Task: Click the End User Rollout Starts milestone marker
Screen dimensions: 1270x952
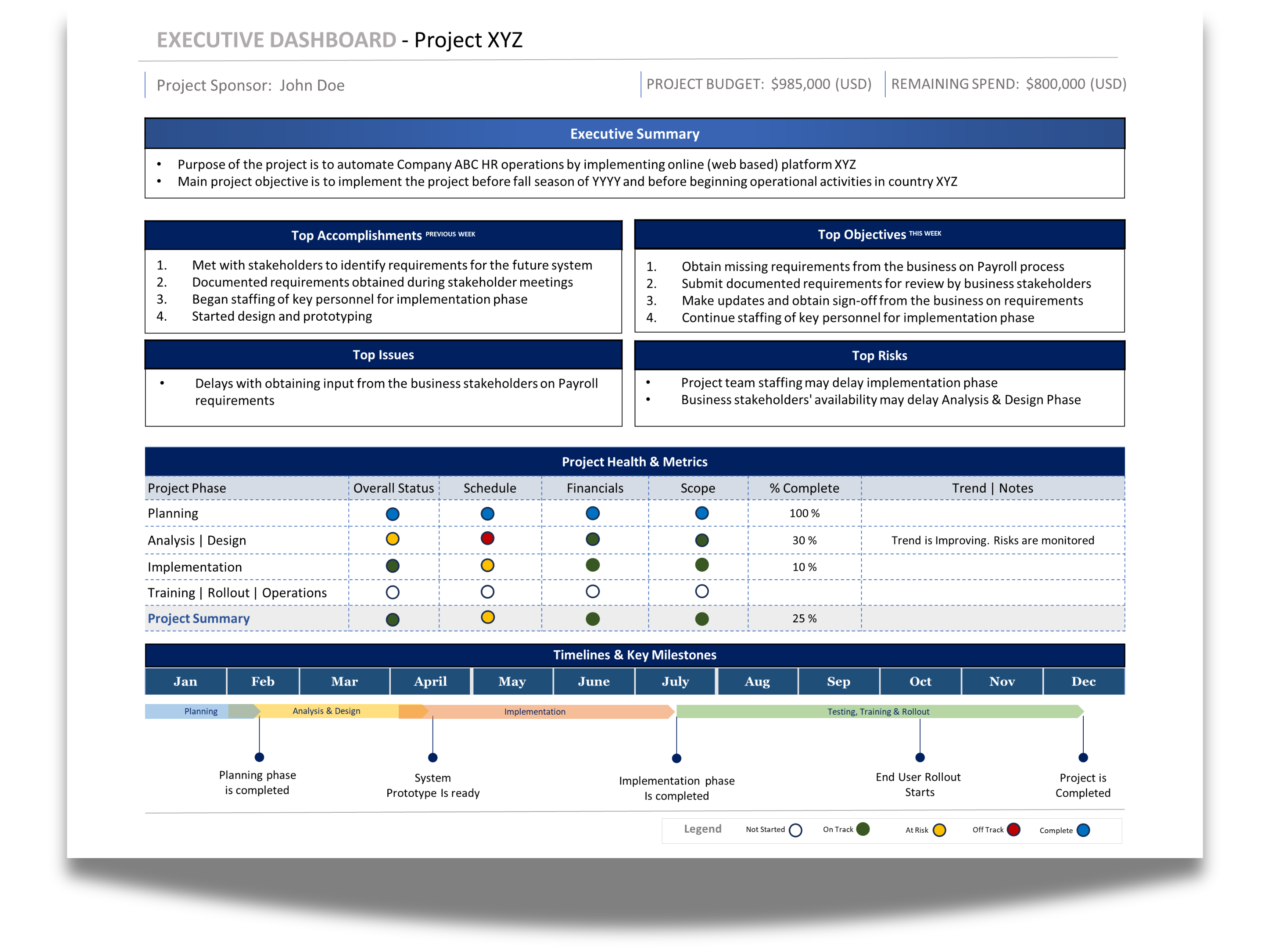Action: tap(920, 757)
